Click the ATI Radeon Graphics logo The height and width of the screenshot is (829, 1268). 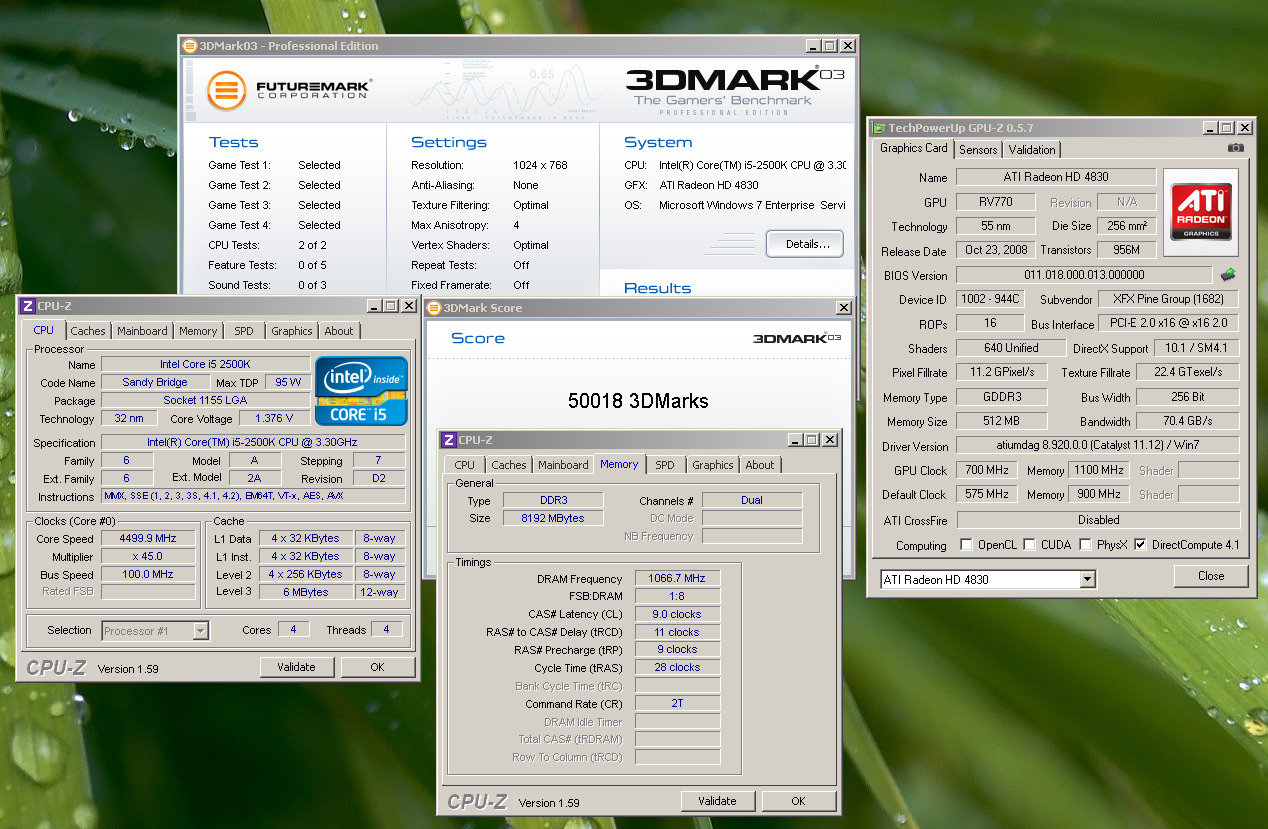[x=1201, y=212]
